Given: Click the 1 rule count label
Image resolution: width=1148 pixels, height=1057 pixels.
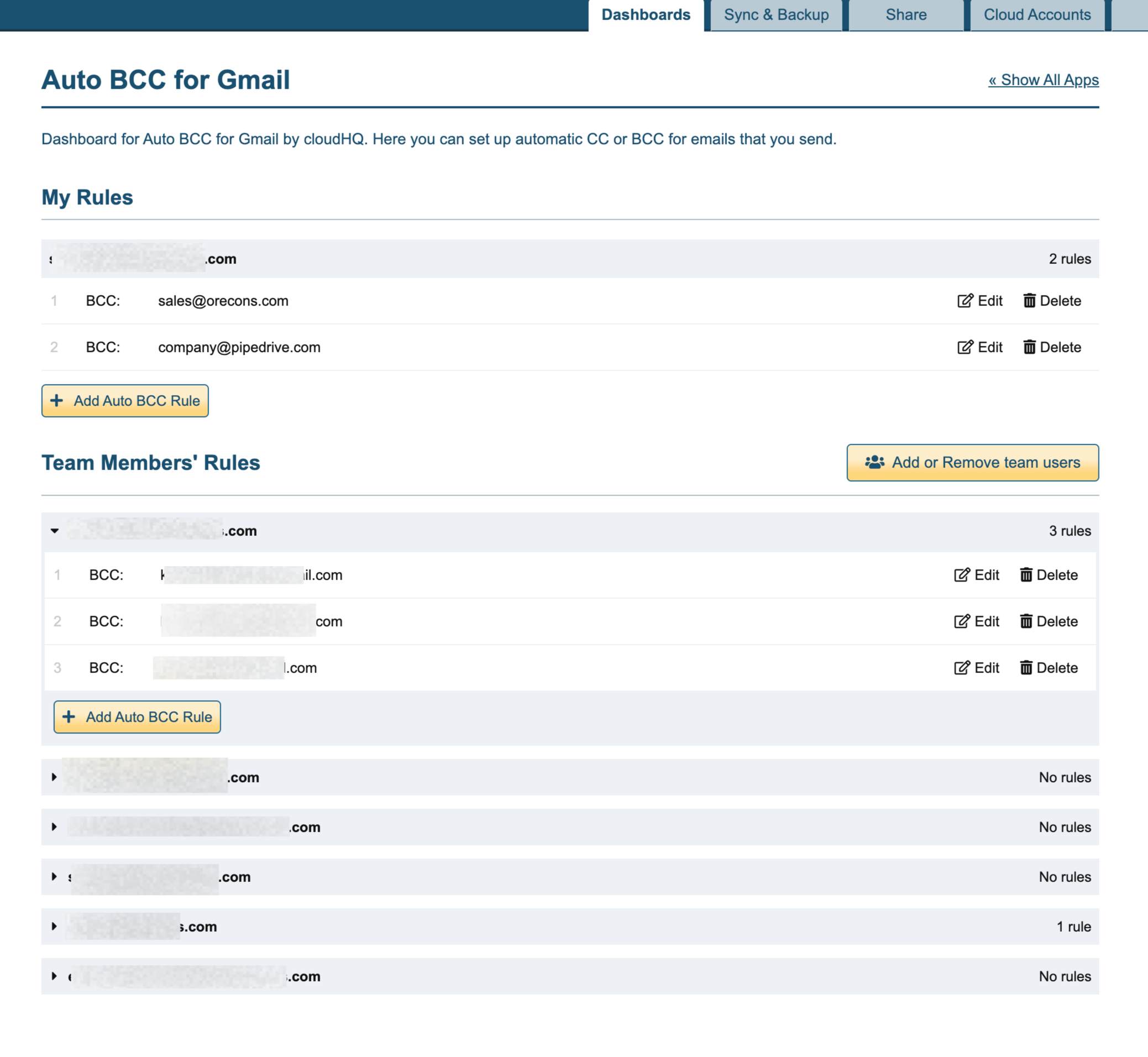Looking at the screenshot, I should coord(1074,927).
